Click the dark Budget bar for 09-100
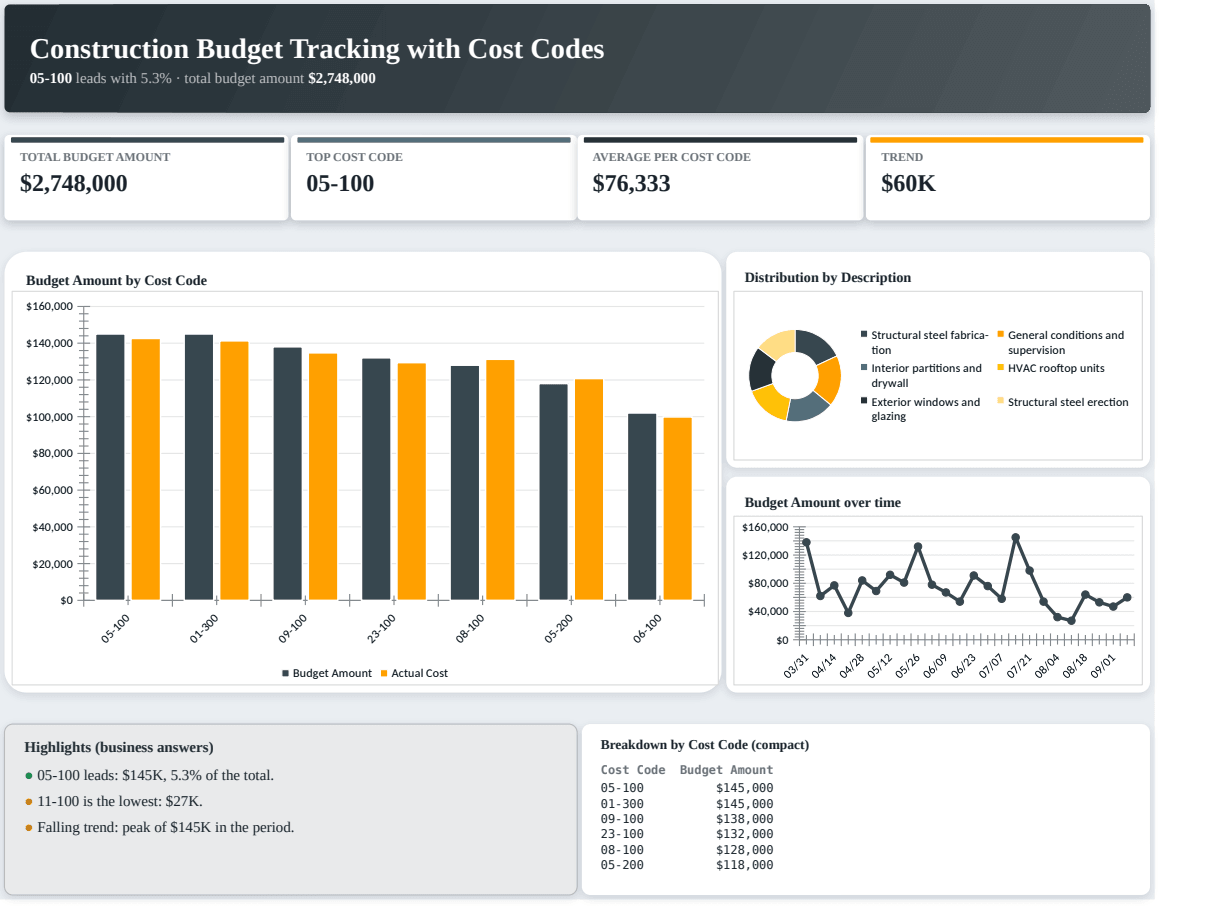 (288, 474)
